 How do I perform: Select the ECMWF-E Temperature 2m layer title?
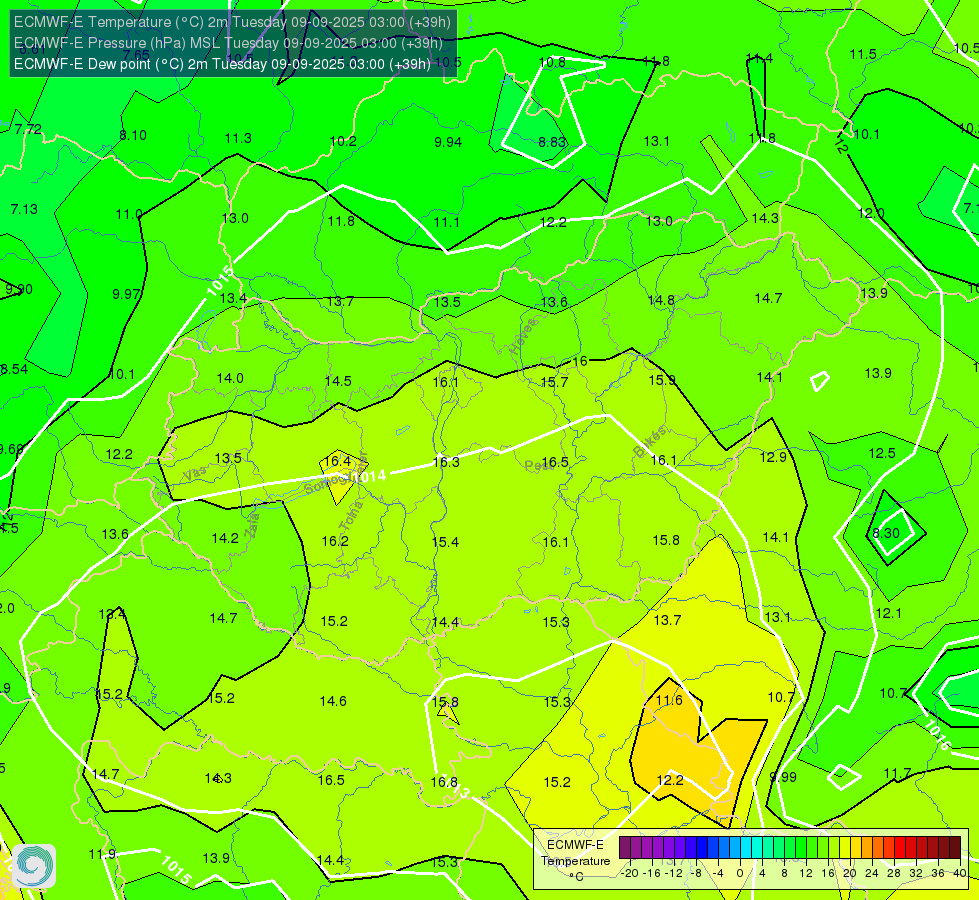232,22
